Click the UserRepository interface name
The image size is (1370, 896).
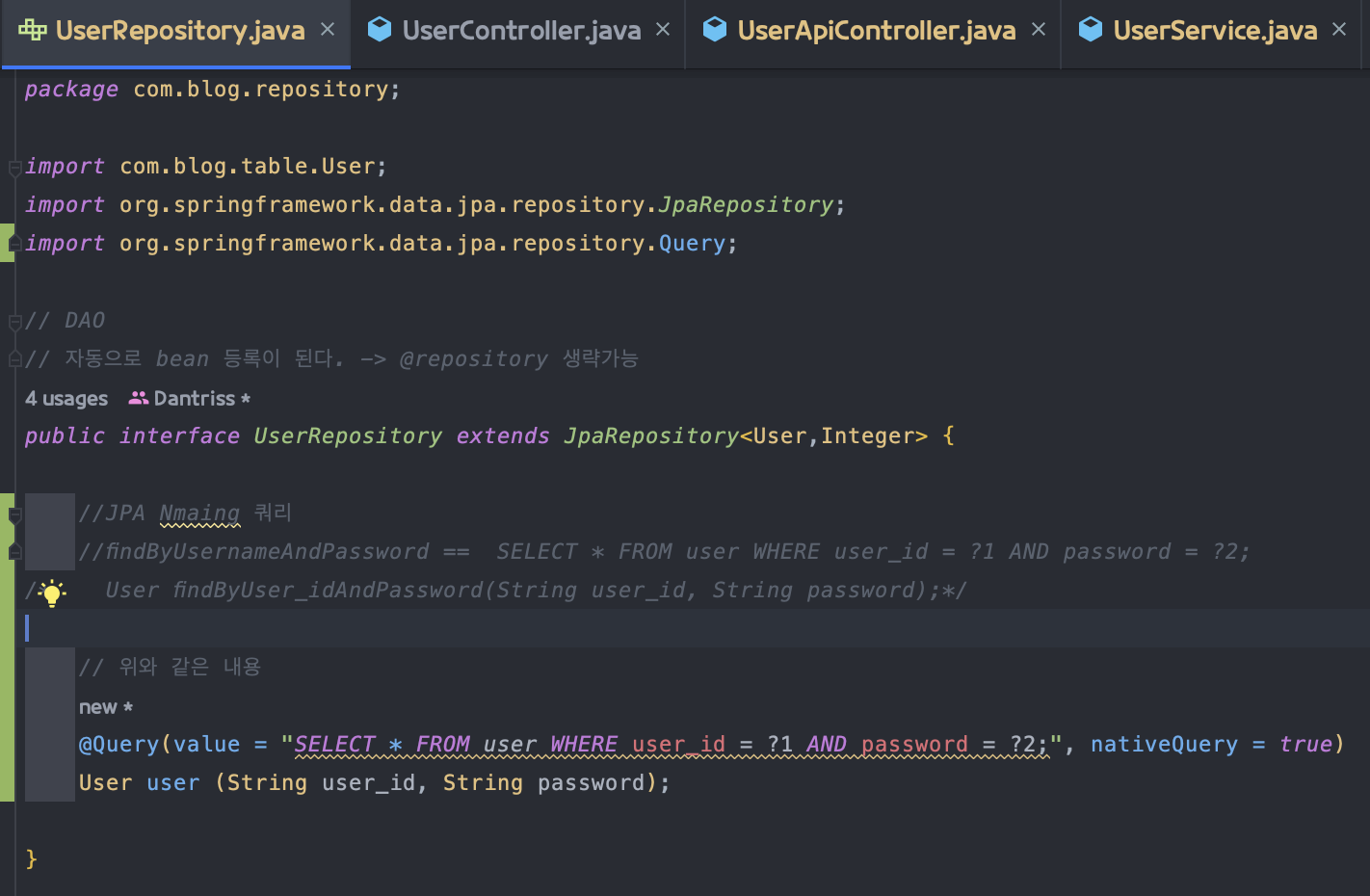coord(349,436)
